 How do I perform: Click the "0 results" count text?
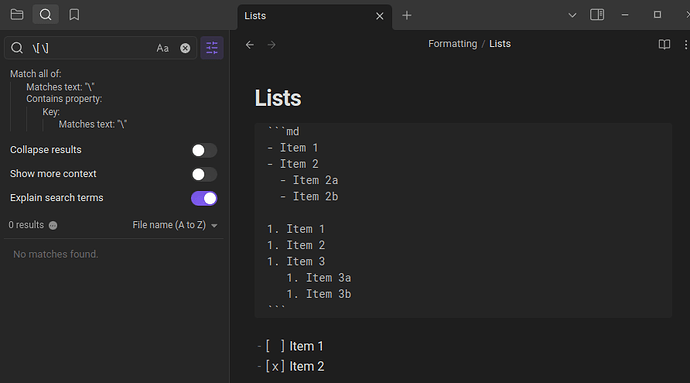(26, 225)
